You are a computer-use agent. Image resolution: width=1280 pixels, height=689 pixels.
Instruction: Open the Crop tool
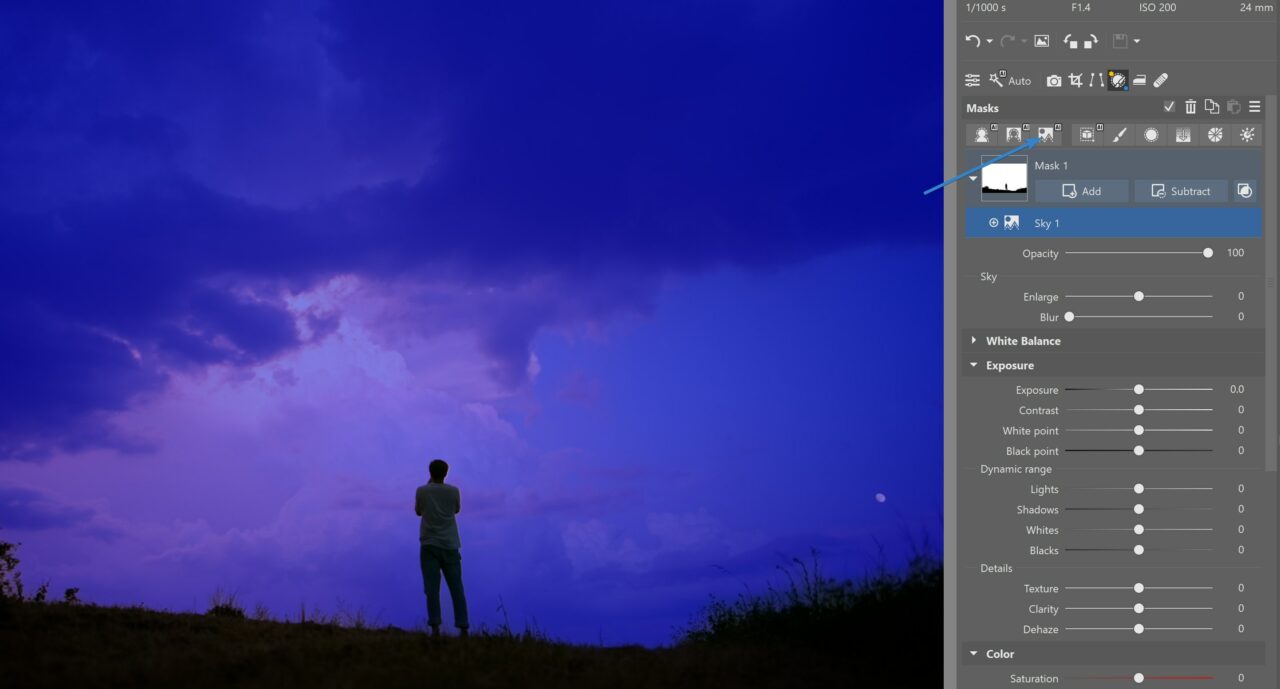[x=1075, y=80]
